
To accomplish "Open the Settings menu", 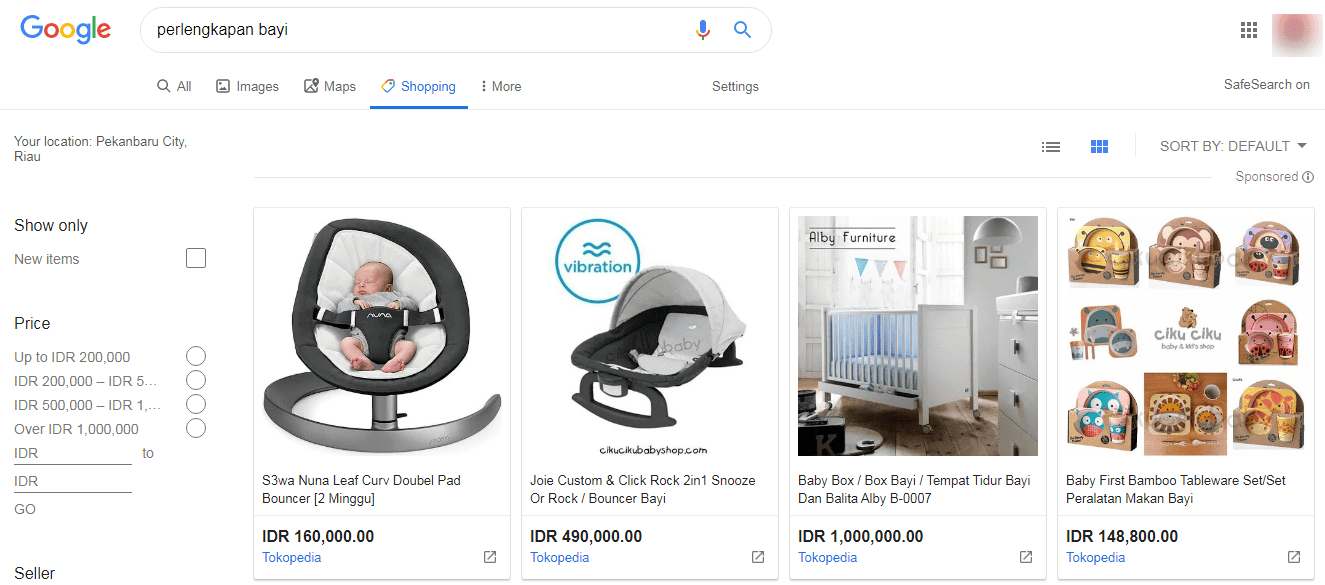I will [735, 87].
